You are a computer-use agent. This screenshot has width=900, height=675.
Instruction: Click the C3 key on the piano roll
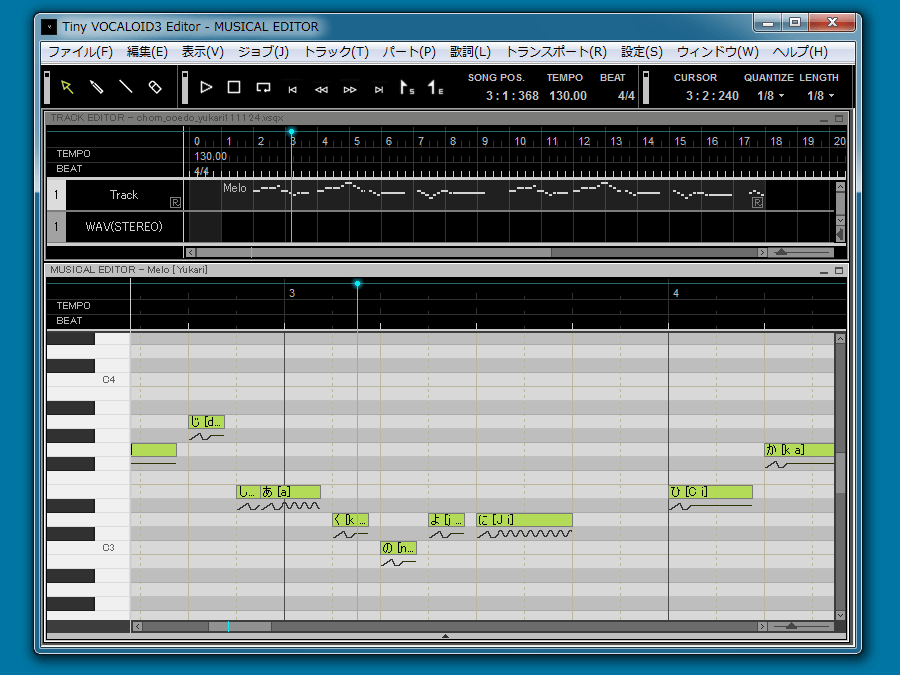point(90,548)
